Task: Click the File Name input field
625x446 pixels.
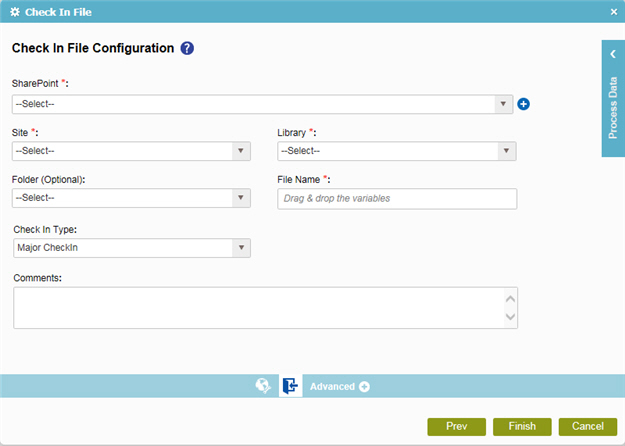Action: tap(397, 198)
